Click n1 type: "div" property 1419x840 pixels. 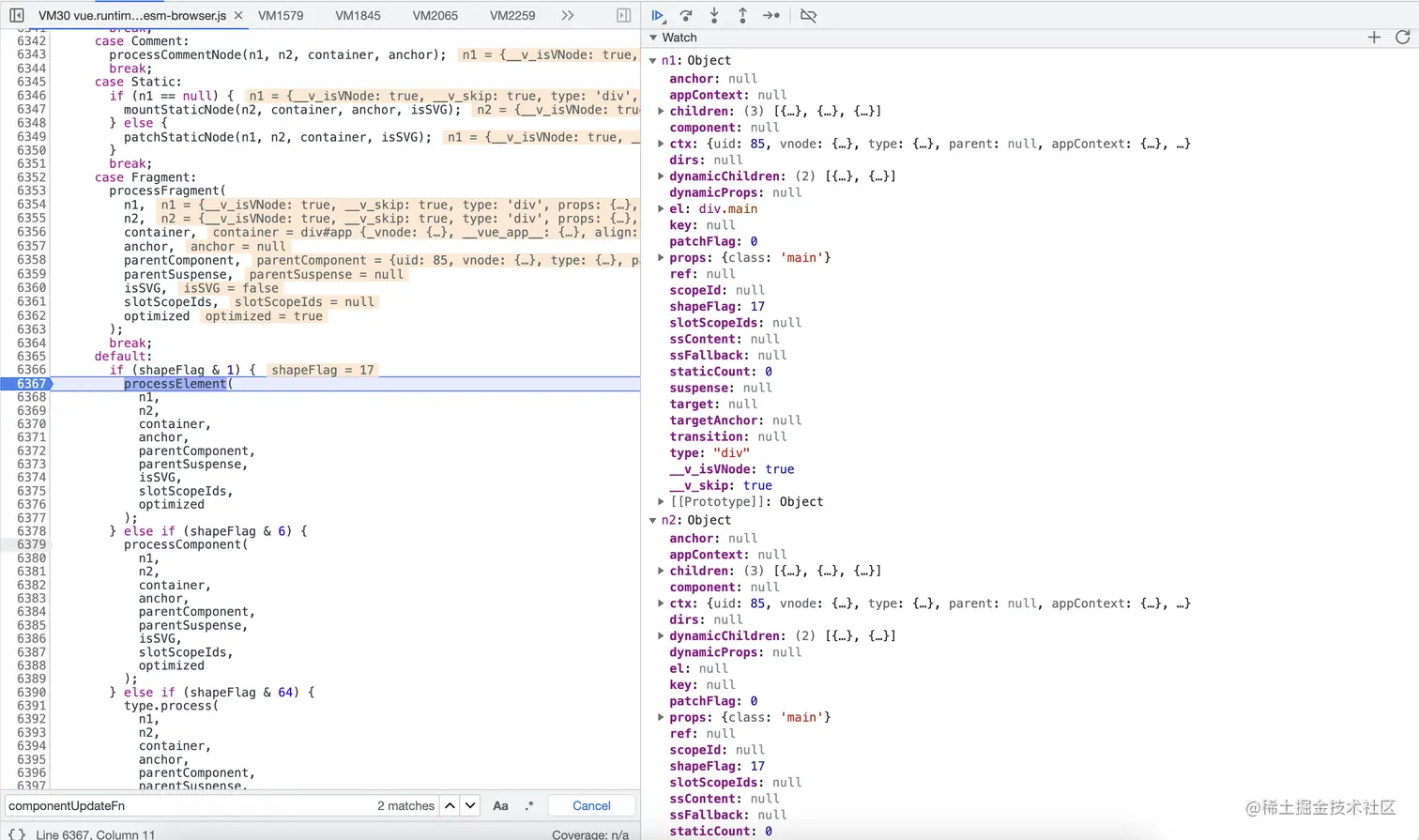click(x=709, y=452)
